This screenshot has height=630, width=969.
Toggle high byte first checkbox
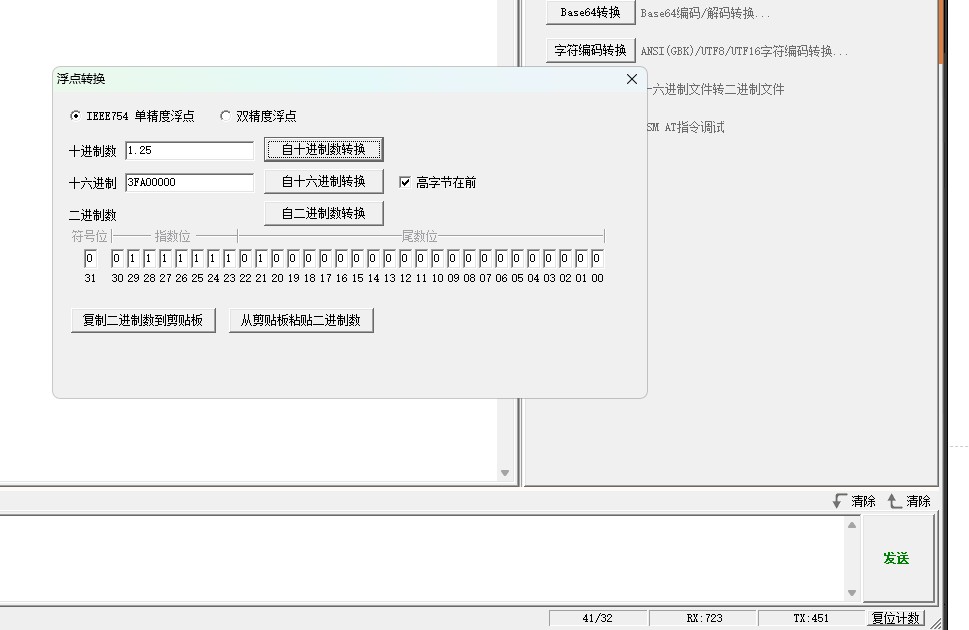438,182
